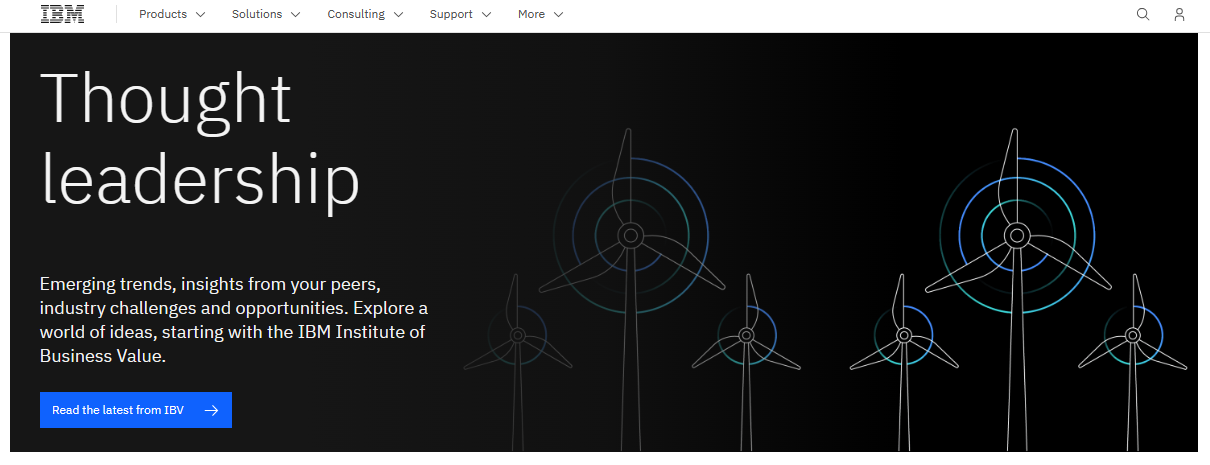Click the arrow on the IBV button
This screenshot has height=465, width=1210.
point(210,410)
